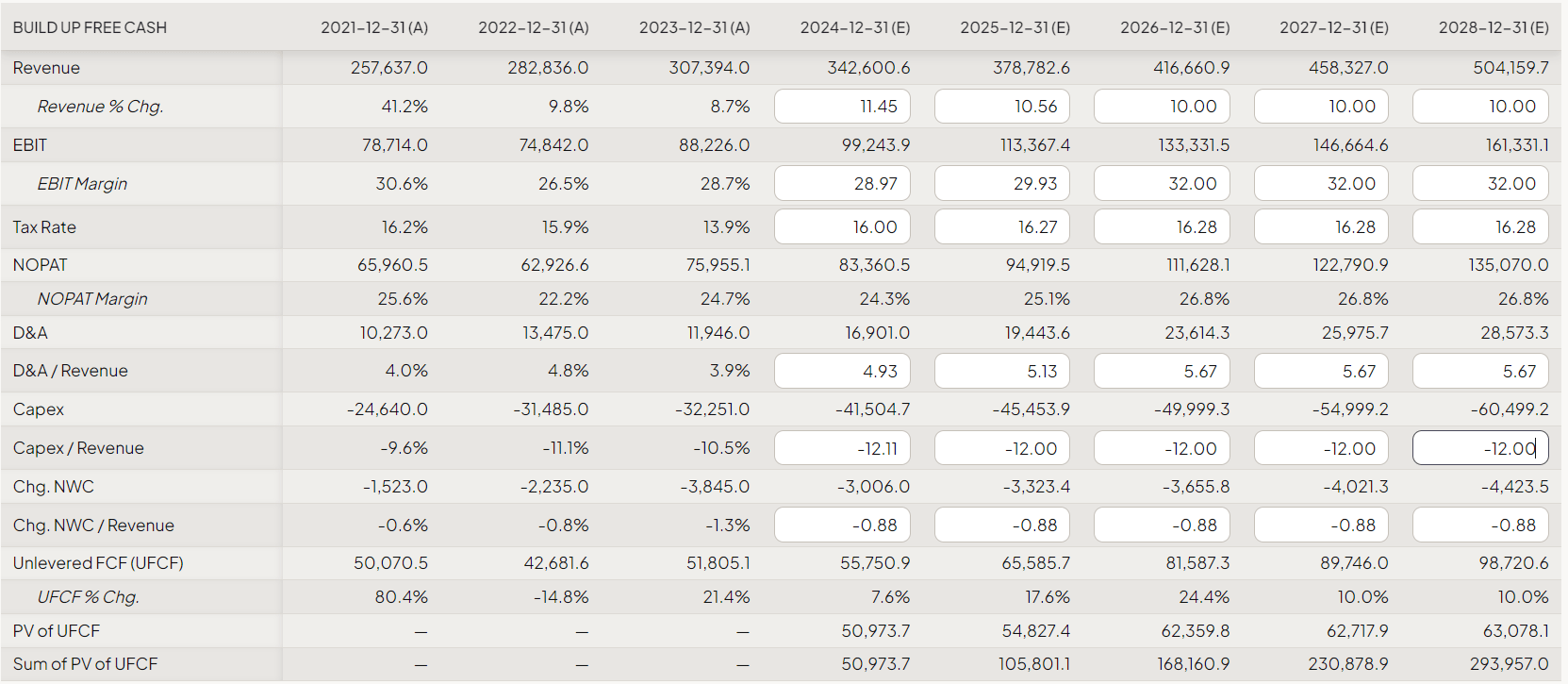1568x684 pixels.
Task: Focus the 2028 Tax Rate input
Action: (1480, 227)
